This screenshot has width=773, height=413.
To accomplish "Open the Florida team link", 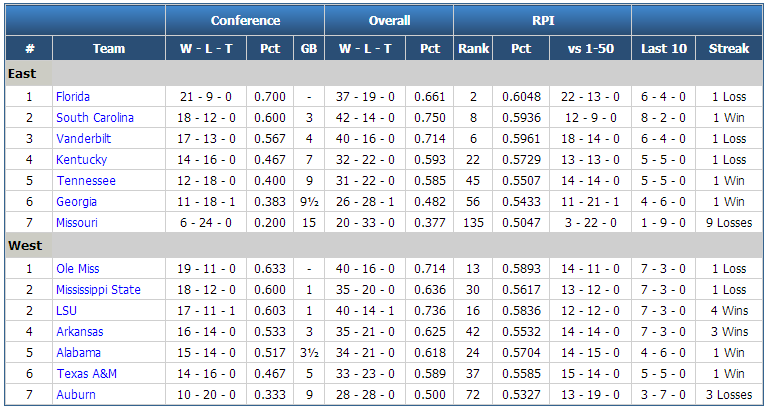I will tap(73, 97).
